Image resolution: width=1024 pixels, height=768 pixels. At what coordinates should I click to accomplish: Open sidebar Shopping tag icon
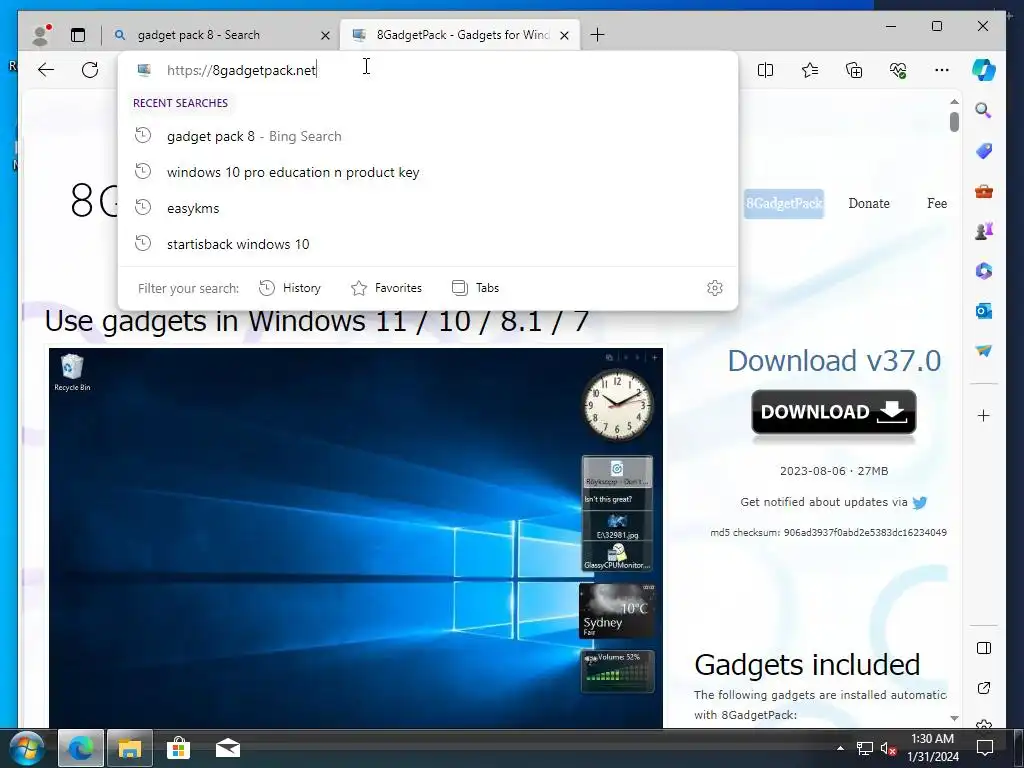point(984,151)
